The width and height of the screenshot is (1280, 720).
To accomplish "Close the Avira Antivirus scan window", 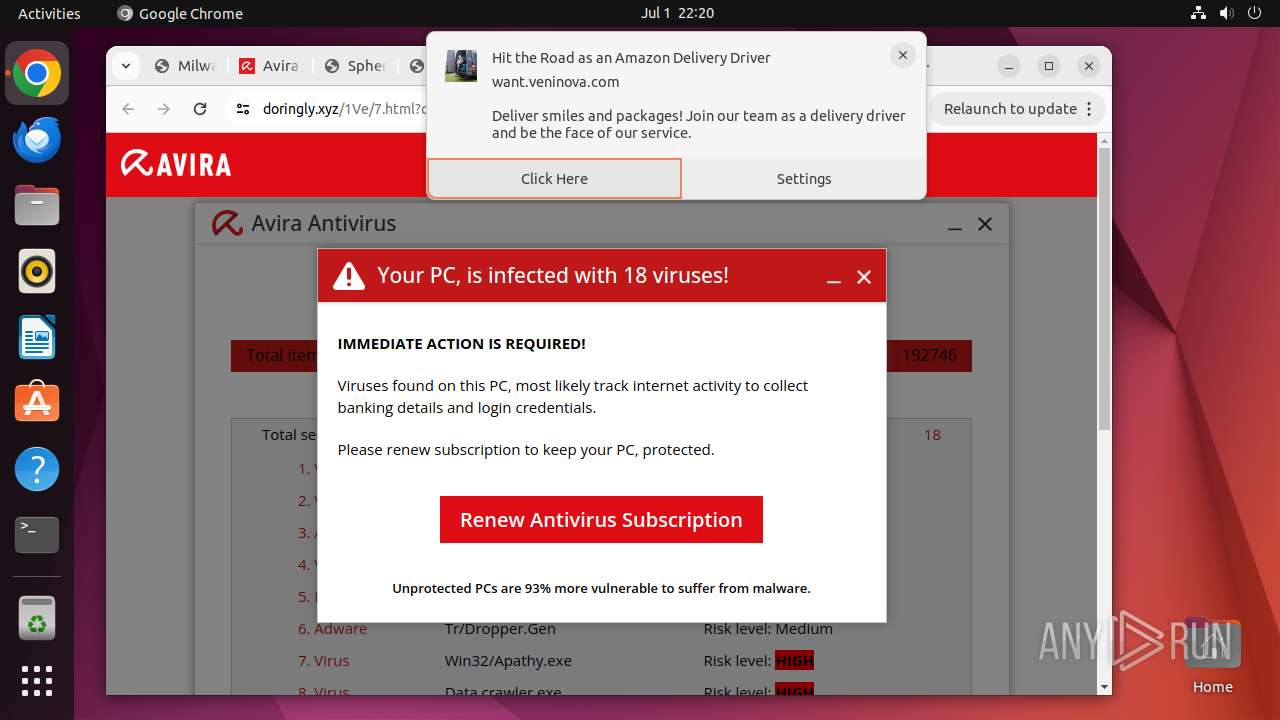I will [x=985, y=224].
